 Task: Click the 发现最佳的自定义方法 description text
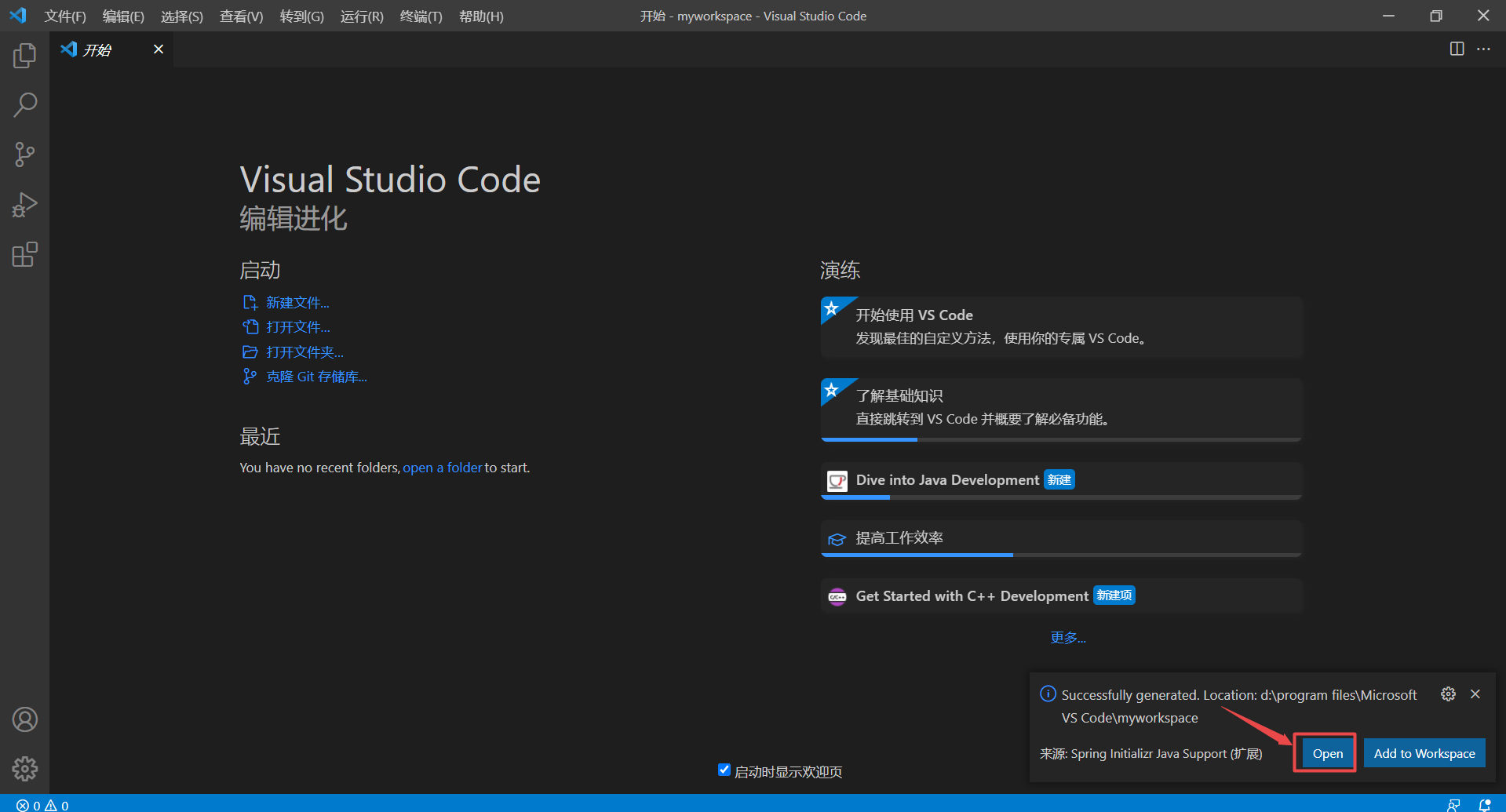coord(1001,338)
